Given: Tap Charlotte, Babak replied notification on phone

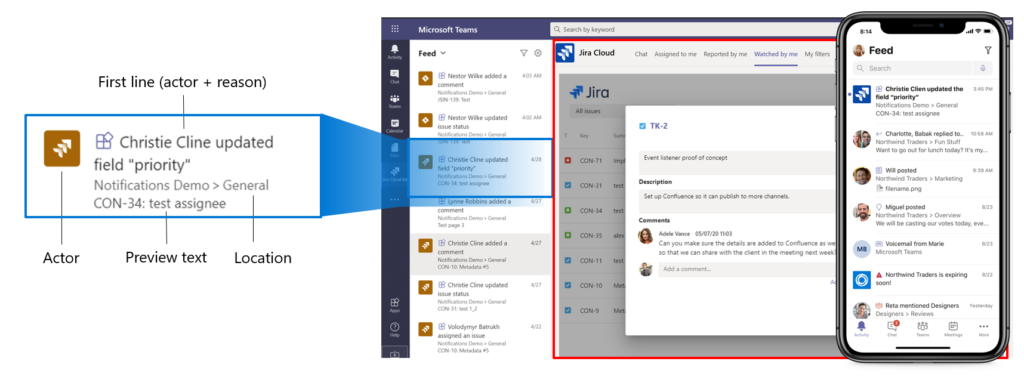Looking at the screenshot, I should tap(923, 142).
